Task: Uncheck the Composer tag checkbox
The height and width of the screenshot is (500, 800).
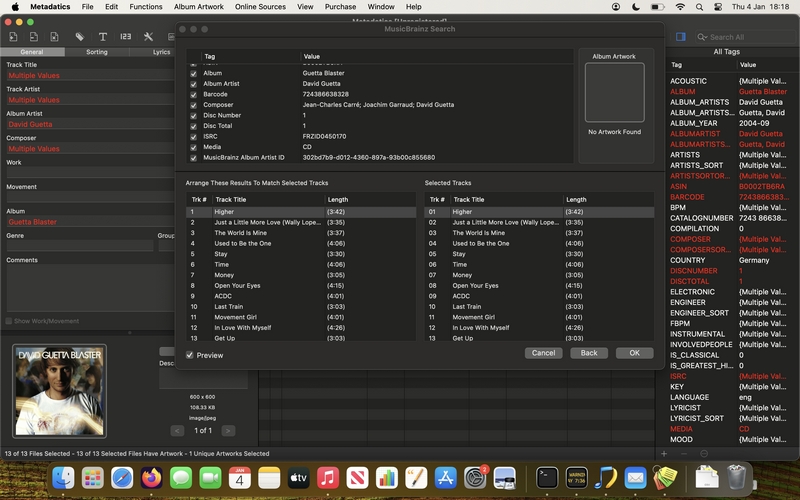Action: (x=193, y=105)
